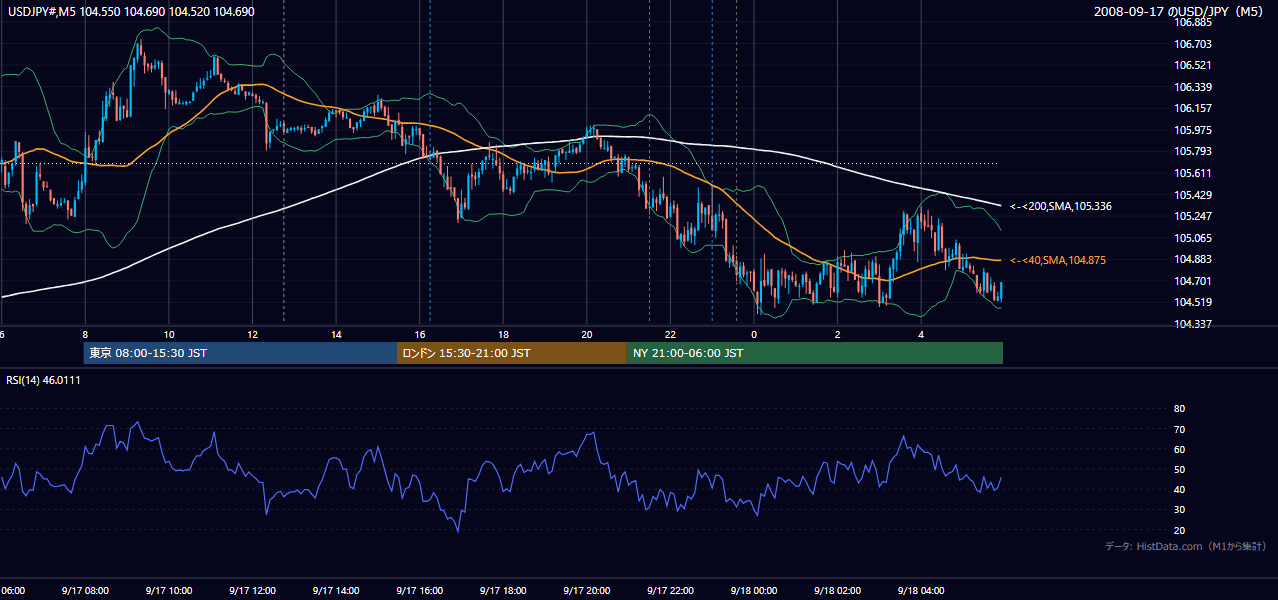Click the 9/17 16:00 bottom time label

(x=419, y=591)
